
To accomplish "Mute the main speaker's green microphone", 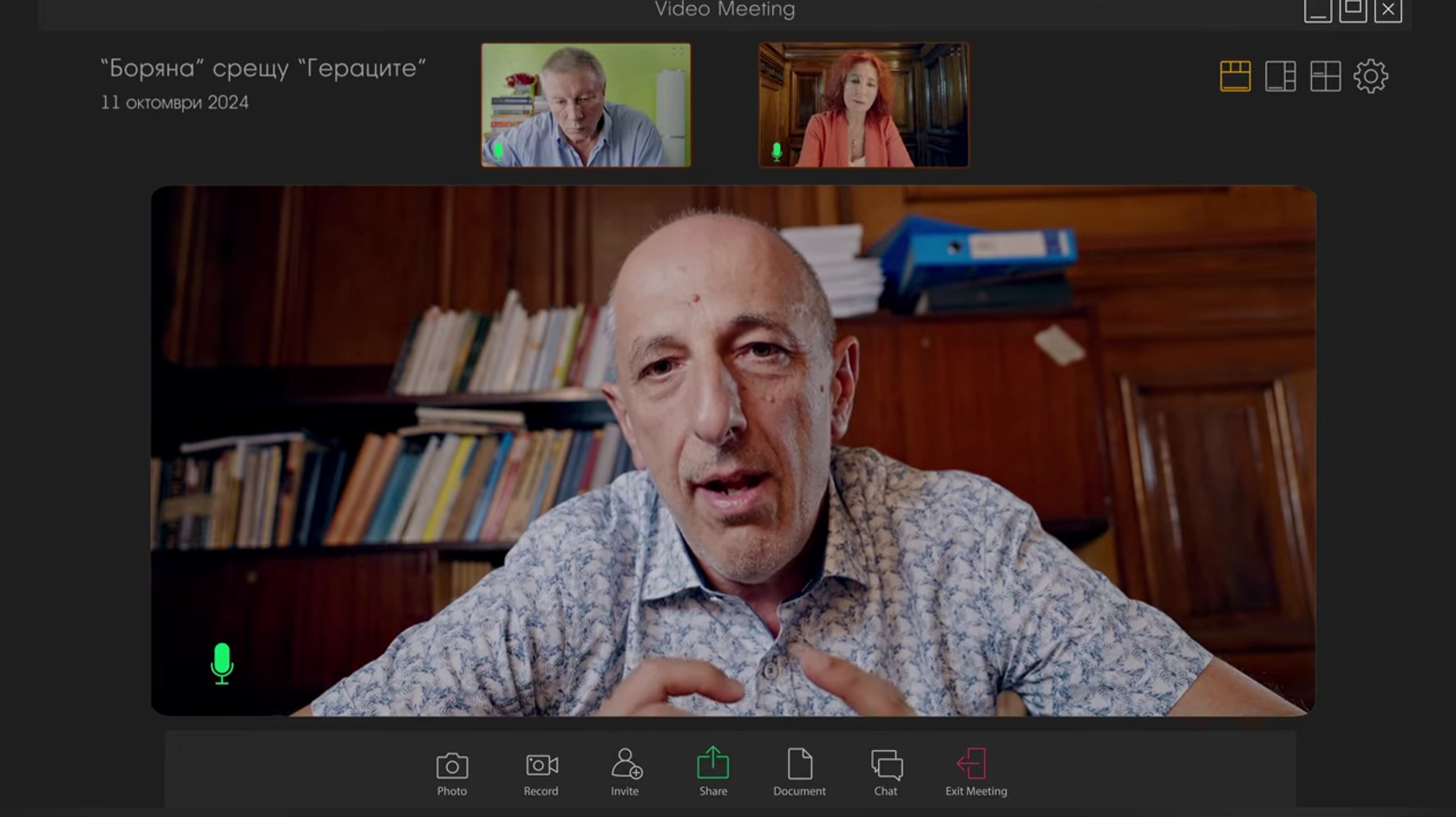I will click(222, 663).
